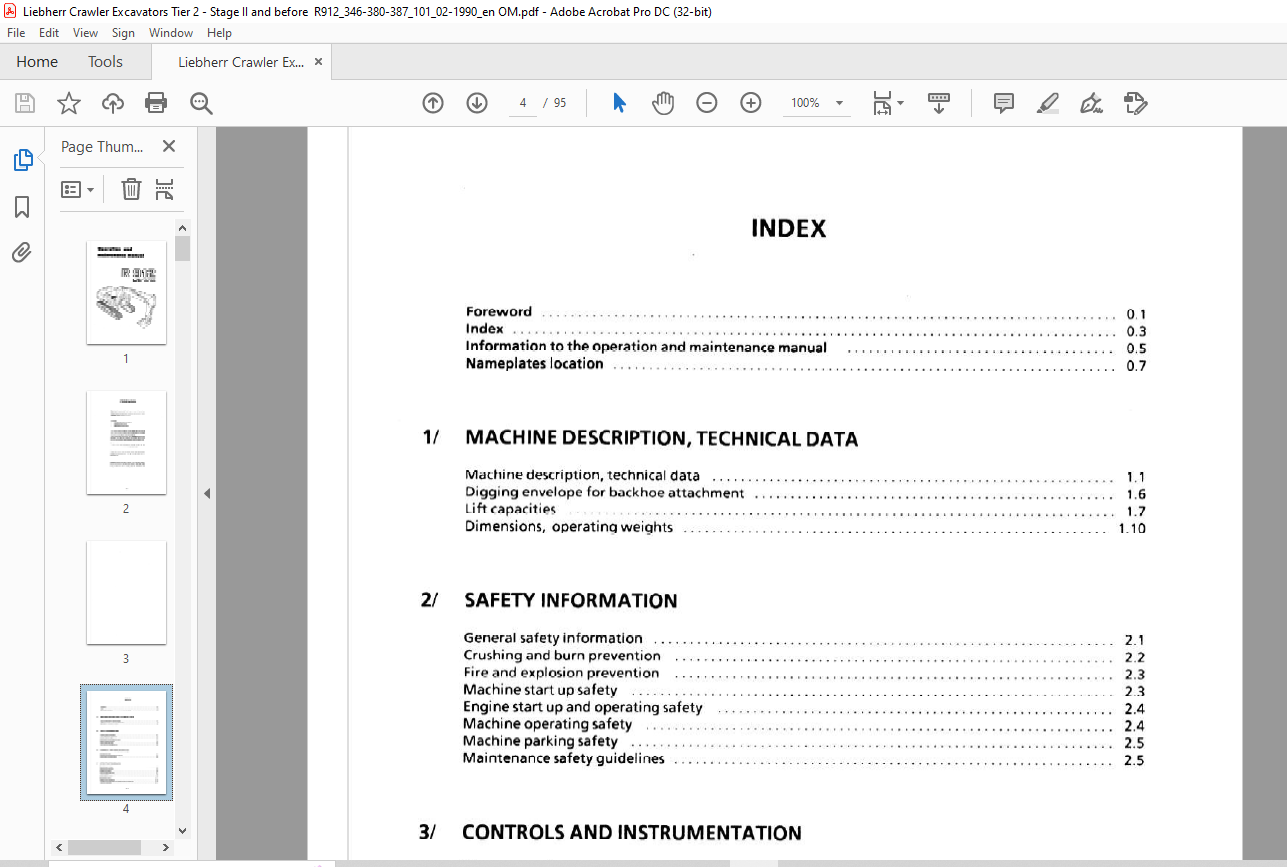Viewport: 1287px width, 867px height.
Task: Click the upload to cloud icon
Action: (x=113, y=103)
